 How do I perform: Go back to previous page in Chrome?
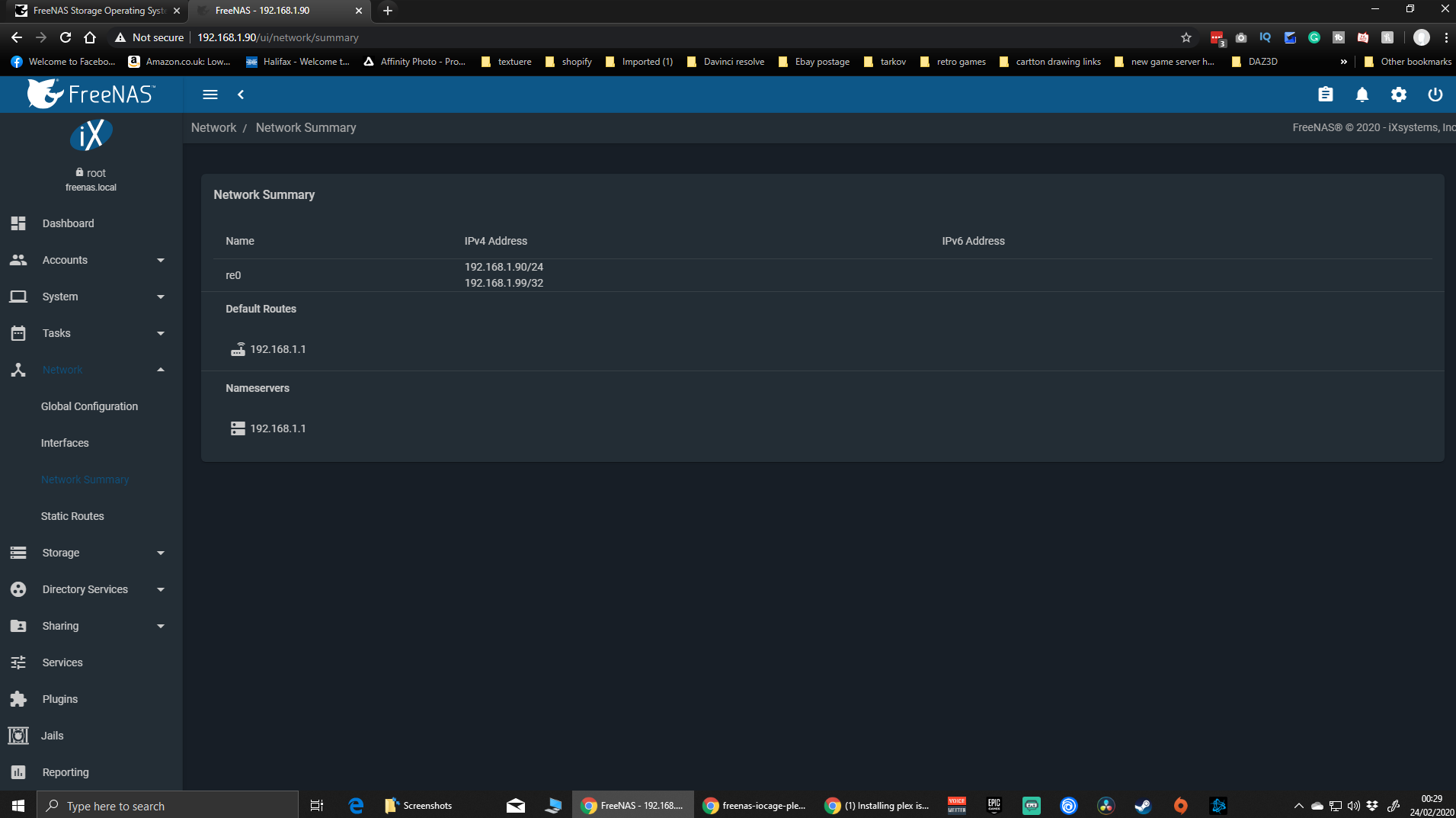[17, 37]
